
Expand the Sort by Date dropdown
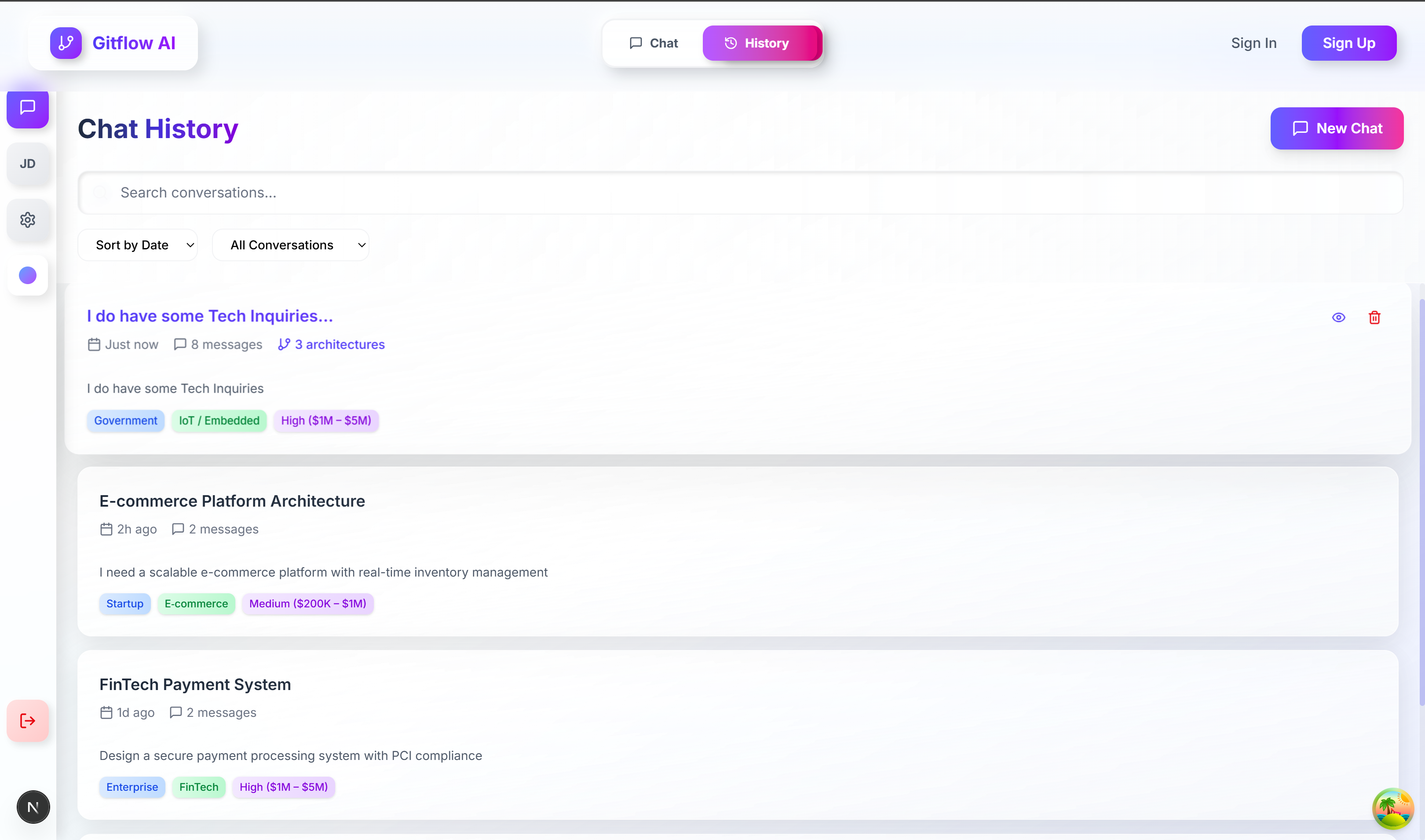pos(138,245)
